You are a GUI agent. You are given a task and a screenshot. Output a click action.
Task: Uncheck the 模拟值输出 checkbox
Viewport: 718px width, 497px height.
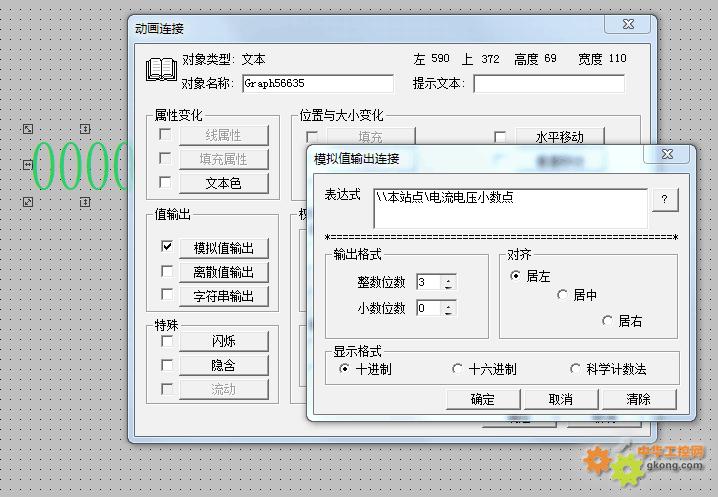click(167, 246)
